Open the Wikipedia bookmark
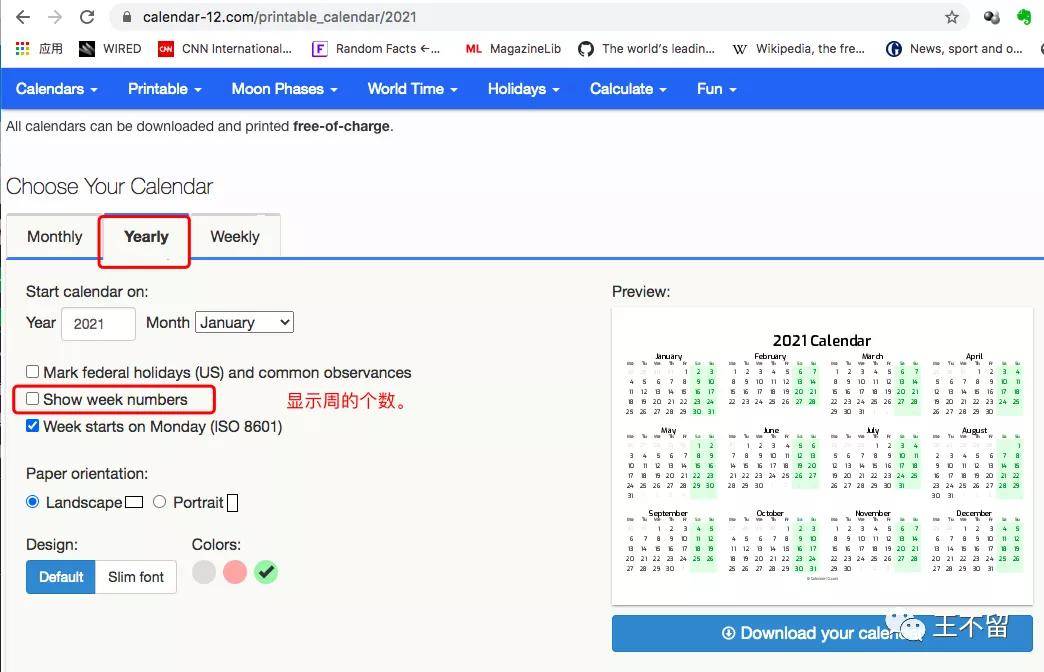 (x=799, y=48)
